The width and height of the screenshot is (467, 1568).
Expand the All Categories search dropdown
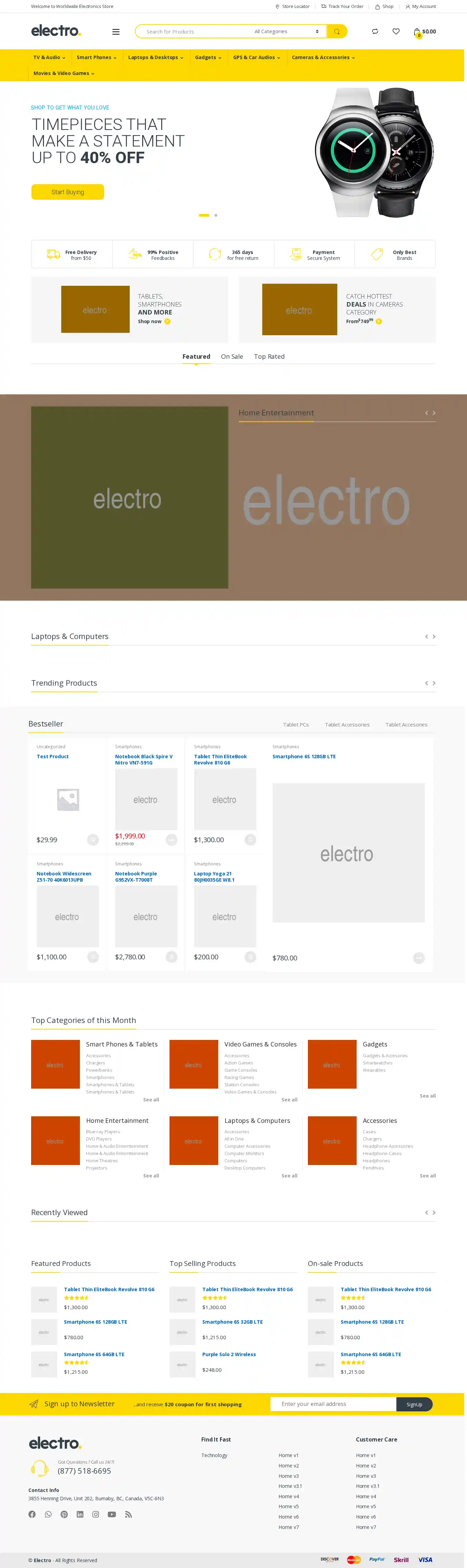286,32
